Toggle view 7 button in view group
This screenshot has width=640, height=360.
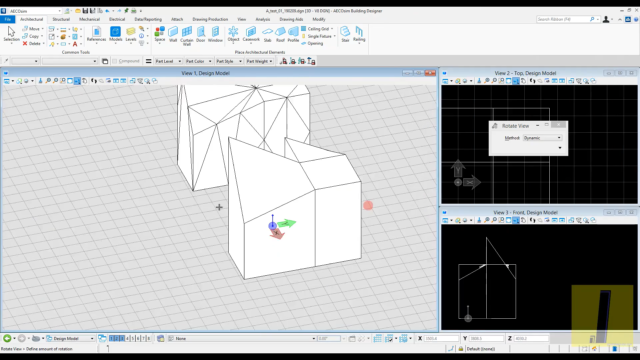[143, 338]
